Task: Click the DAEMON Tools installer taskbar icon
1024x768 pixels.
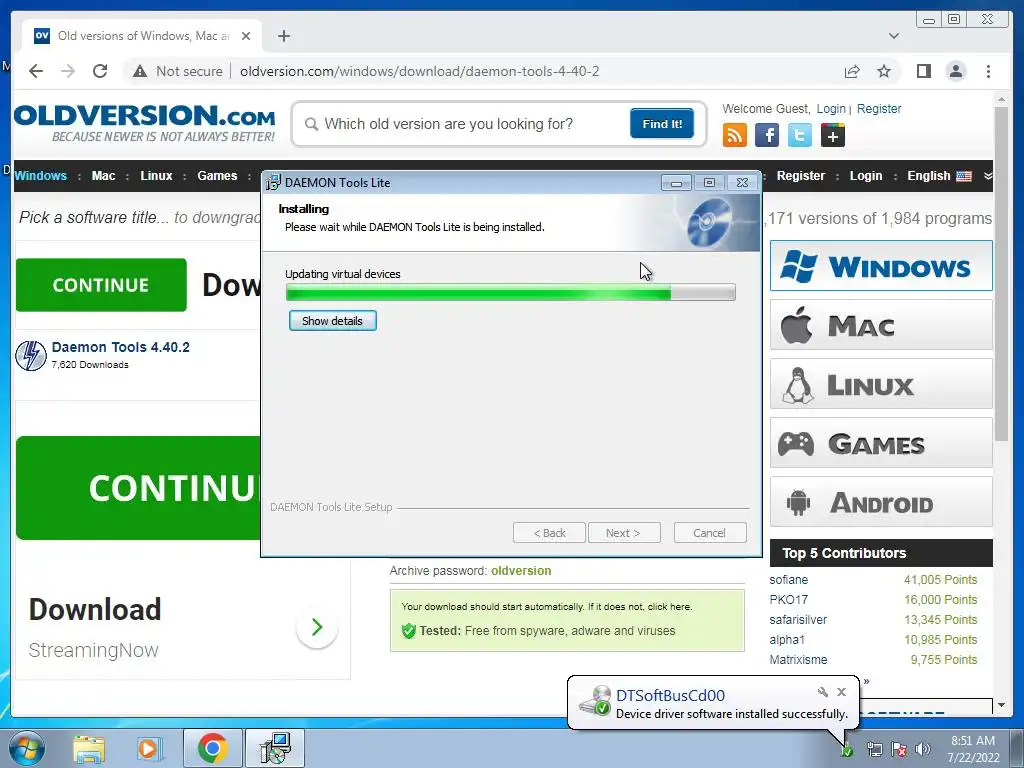Action: click(x=275, y=748)
